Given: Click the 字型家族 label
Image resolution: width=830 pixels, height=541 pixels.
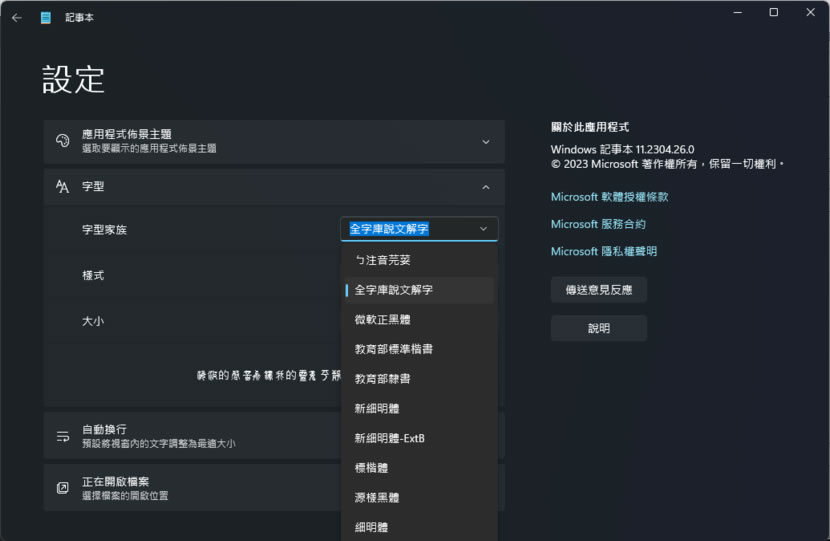Looking at the screenshot, I should (x=104, y=230).
